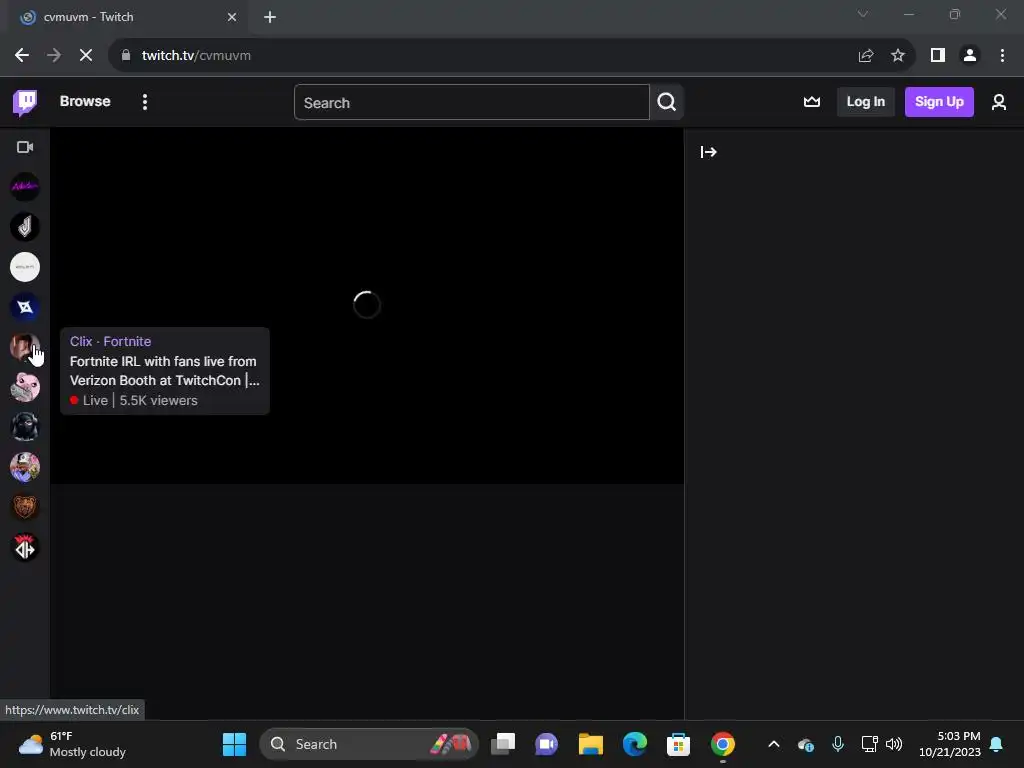This screenshot has height=768, width=1024.
Task: Click the browser forward arrow
Action: tap(54, 56)
